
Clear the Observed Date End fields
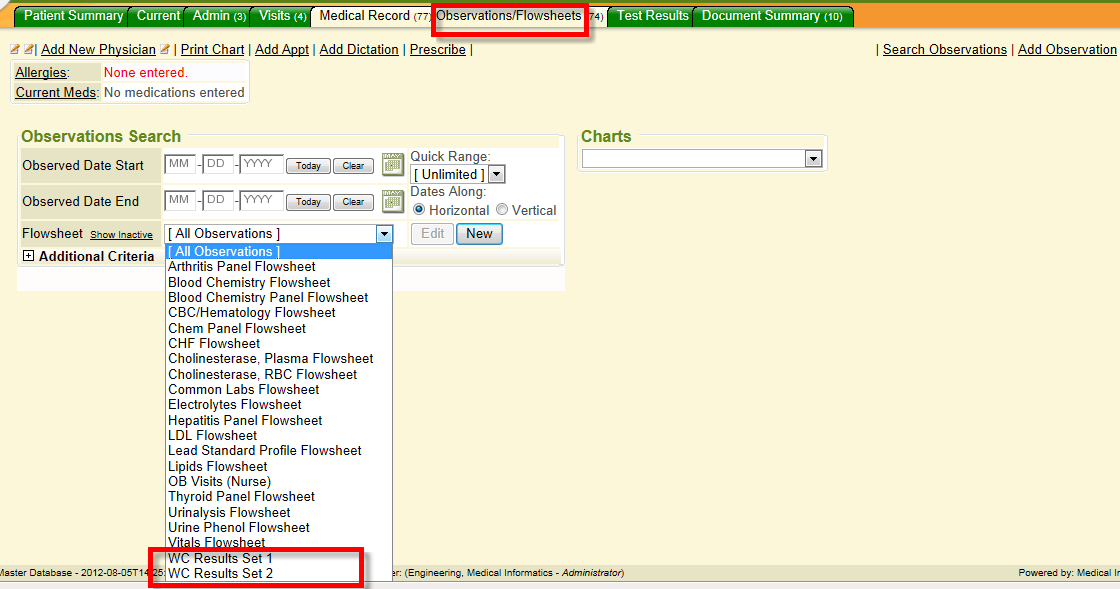[353, 202]
